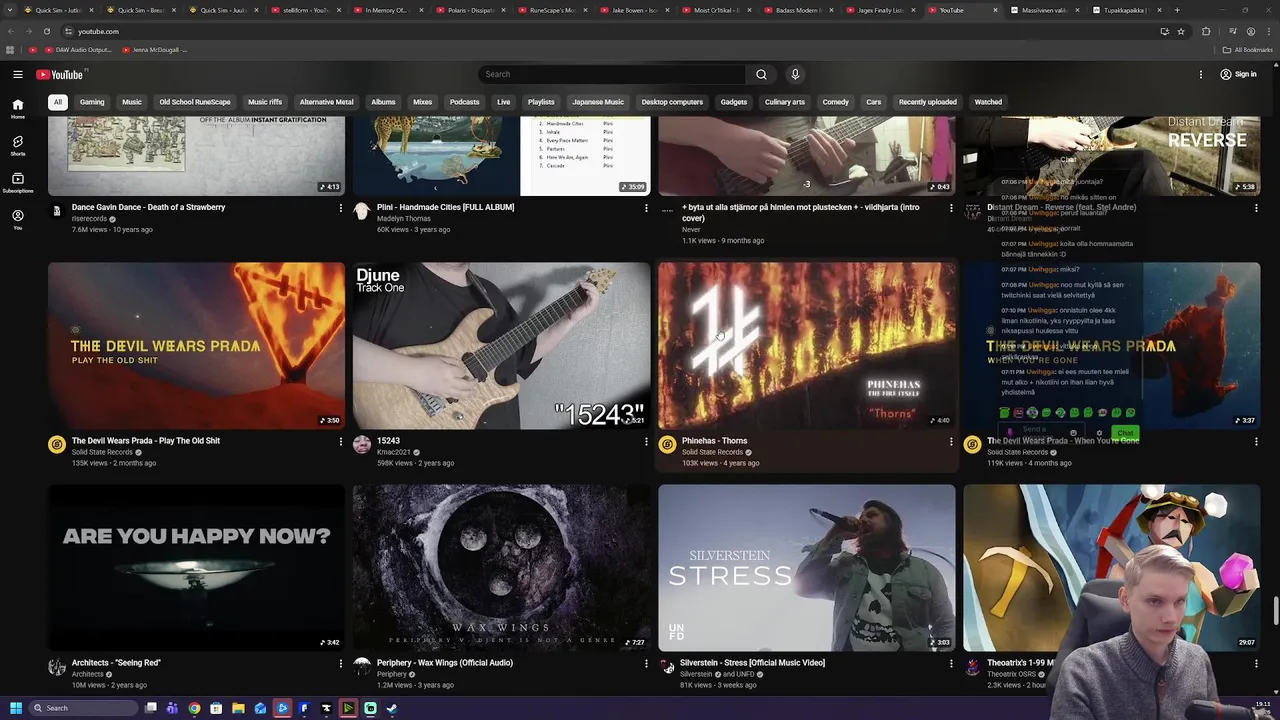Select the Recently uploaded chip
Screen dimensions: 1280x720
click(x=928, y=102)
